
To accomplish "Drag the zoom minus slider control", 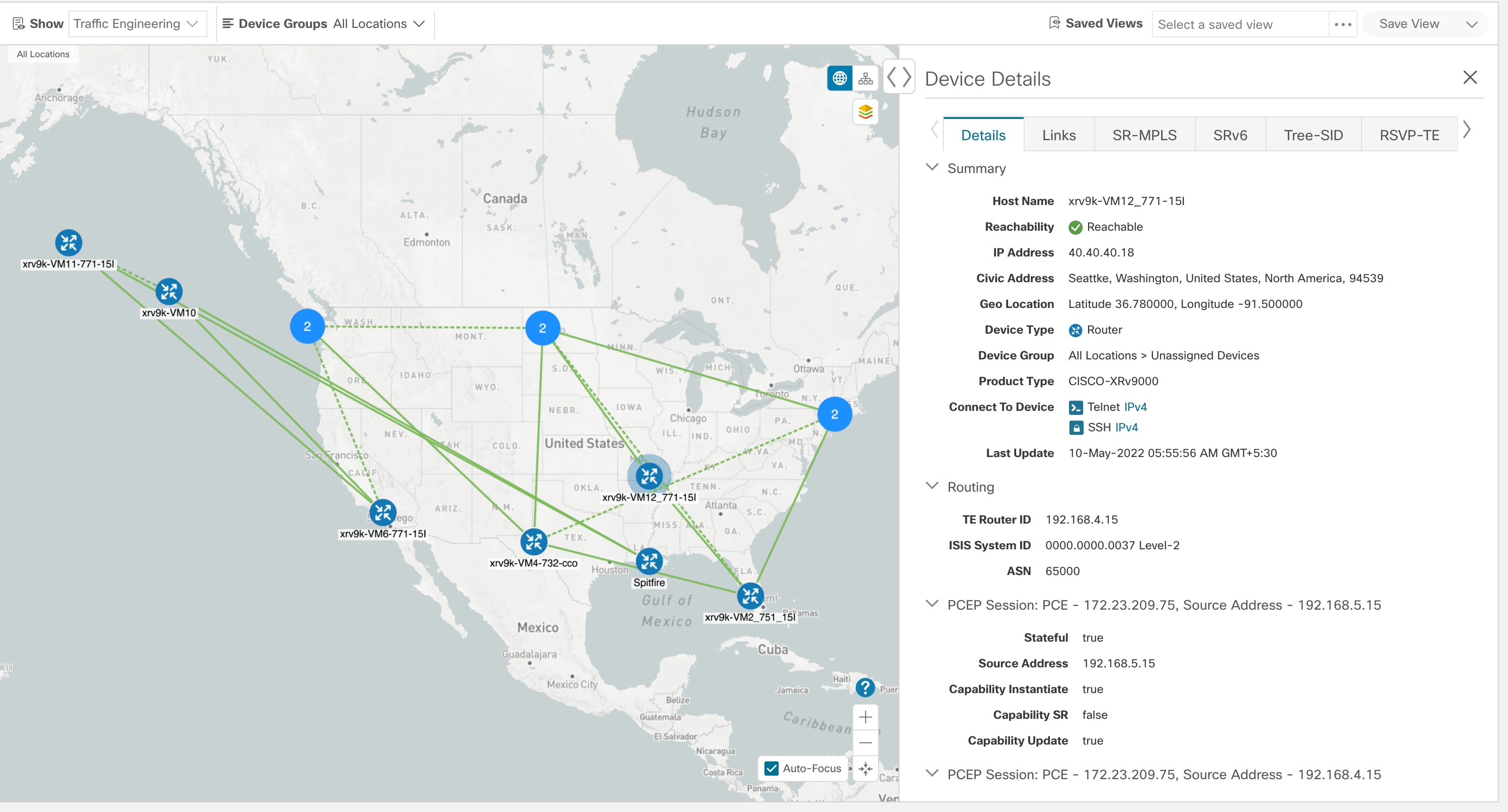I will pyautogui.click(x=866, y=743).
